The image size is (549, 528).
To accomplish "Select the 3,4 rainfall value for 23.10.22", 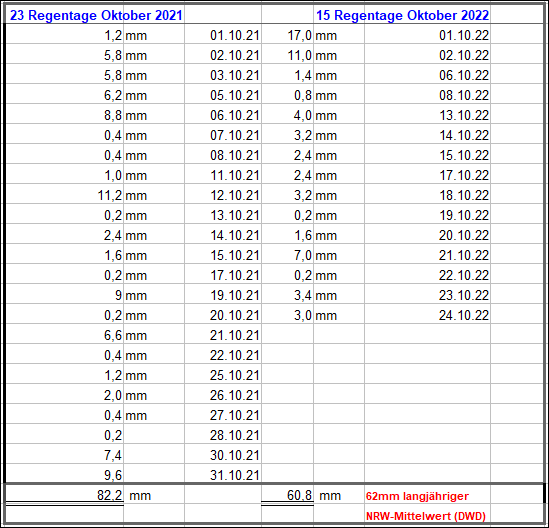I will click(x=303, y=296).
